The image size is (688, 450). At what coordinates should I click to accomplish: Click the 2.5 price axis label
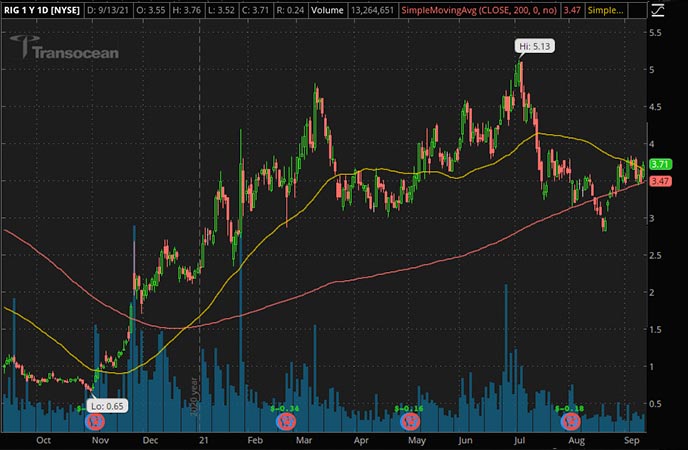655,255
